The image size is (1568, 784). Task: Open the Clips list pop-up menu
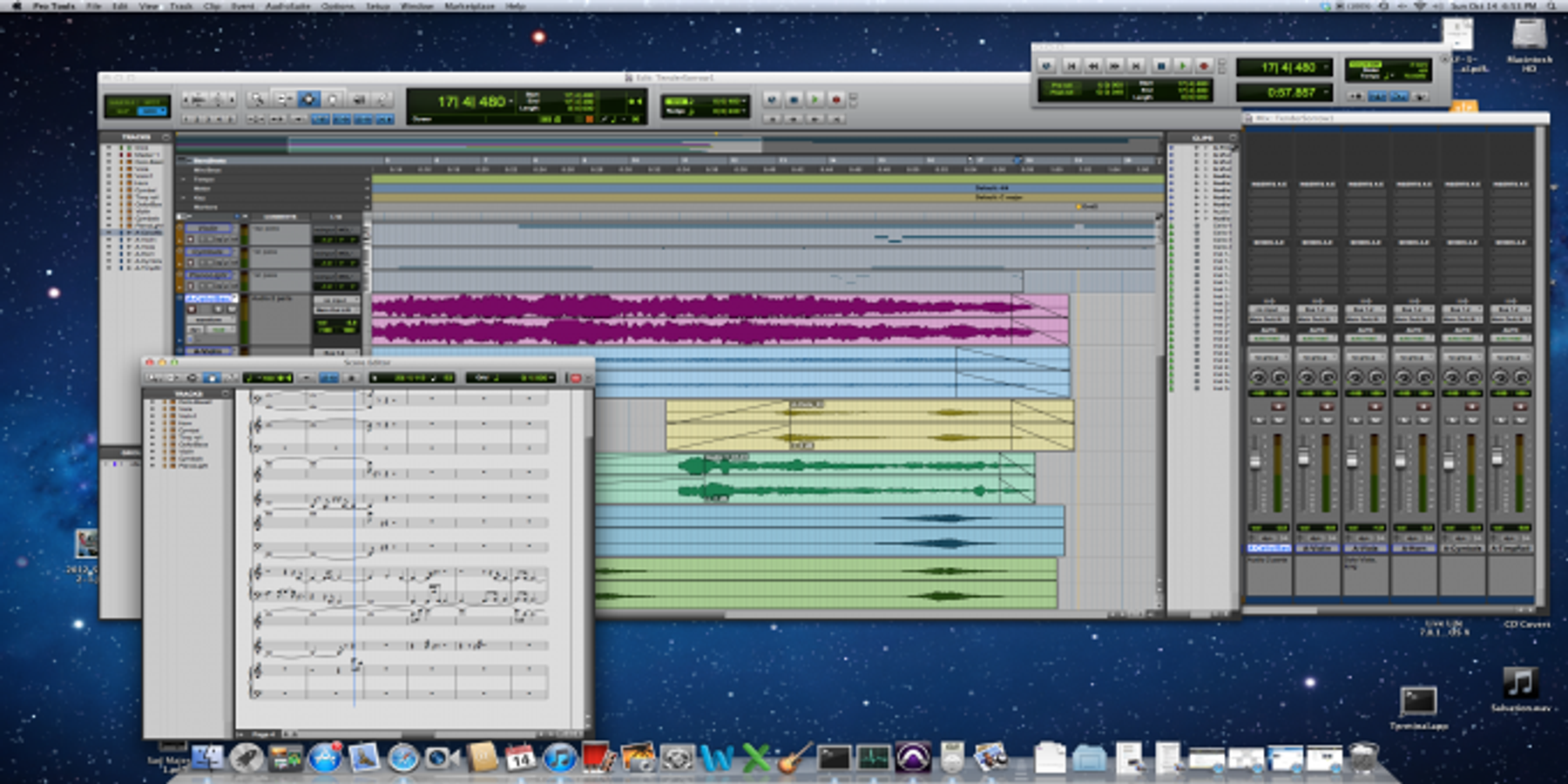[1233, 137]
